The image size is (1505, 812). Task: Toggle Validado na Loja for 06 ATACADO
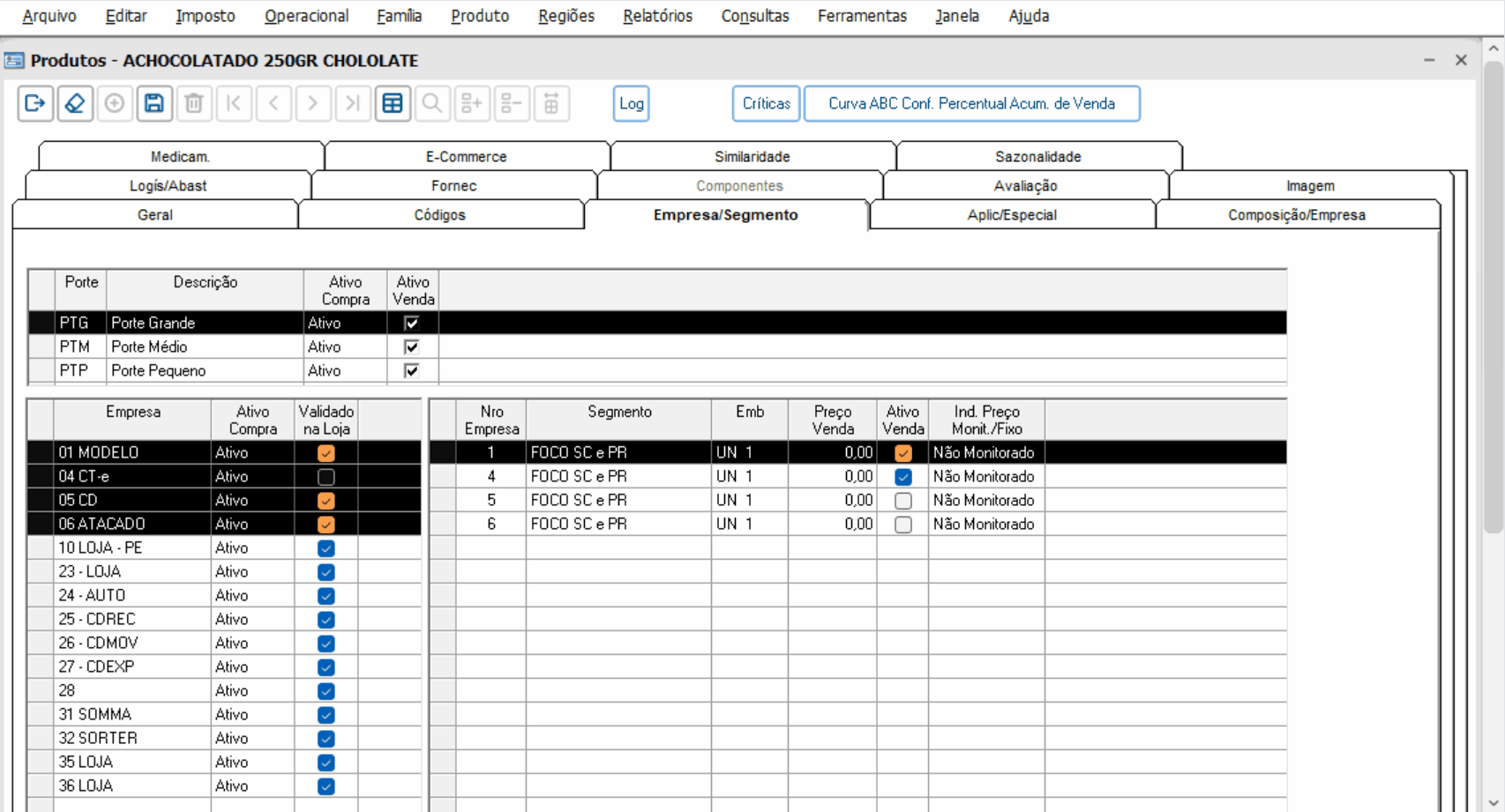pyautogui.click(x=326, y=525)
